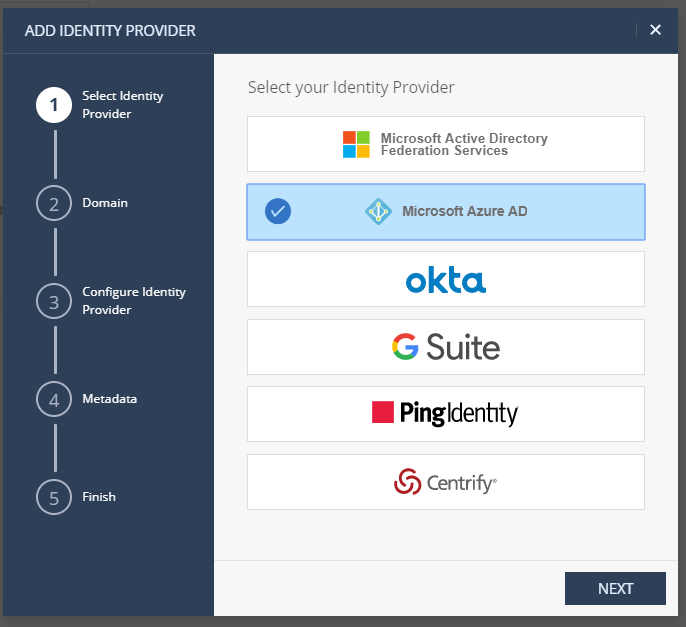Select the Microsoft Azure AD provider card

[445, 212]
